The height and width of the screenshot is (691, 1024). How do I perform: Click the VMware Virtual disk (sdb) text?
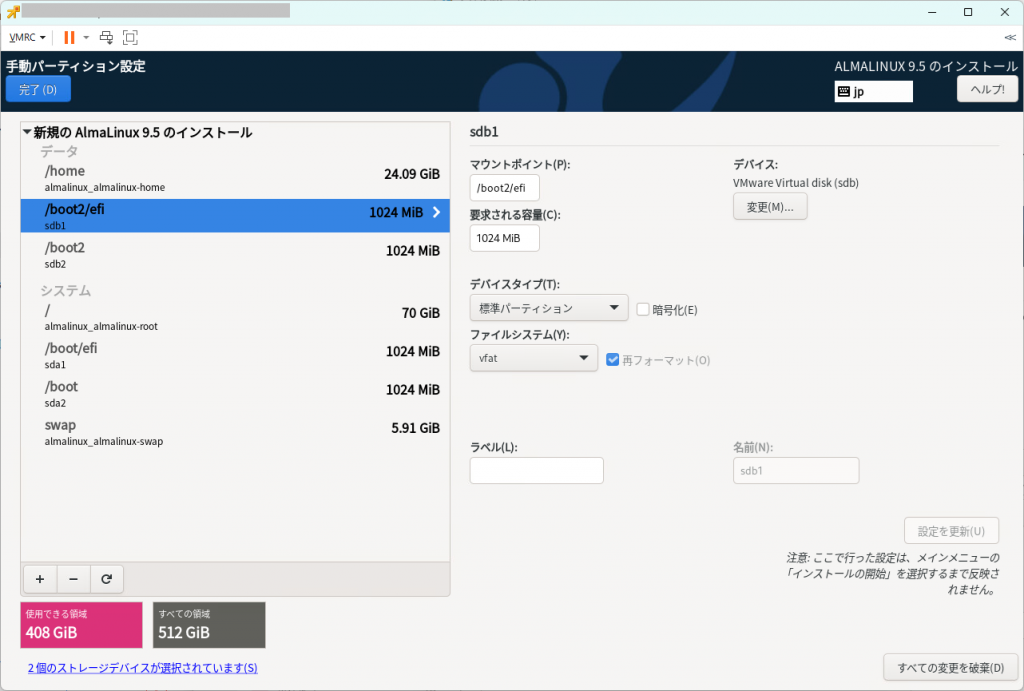point(795,183)
